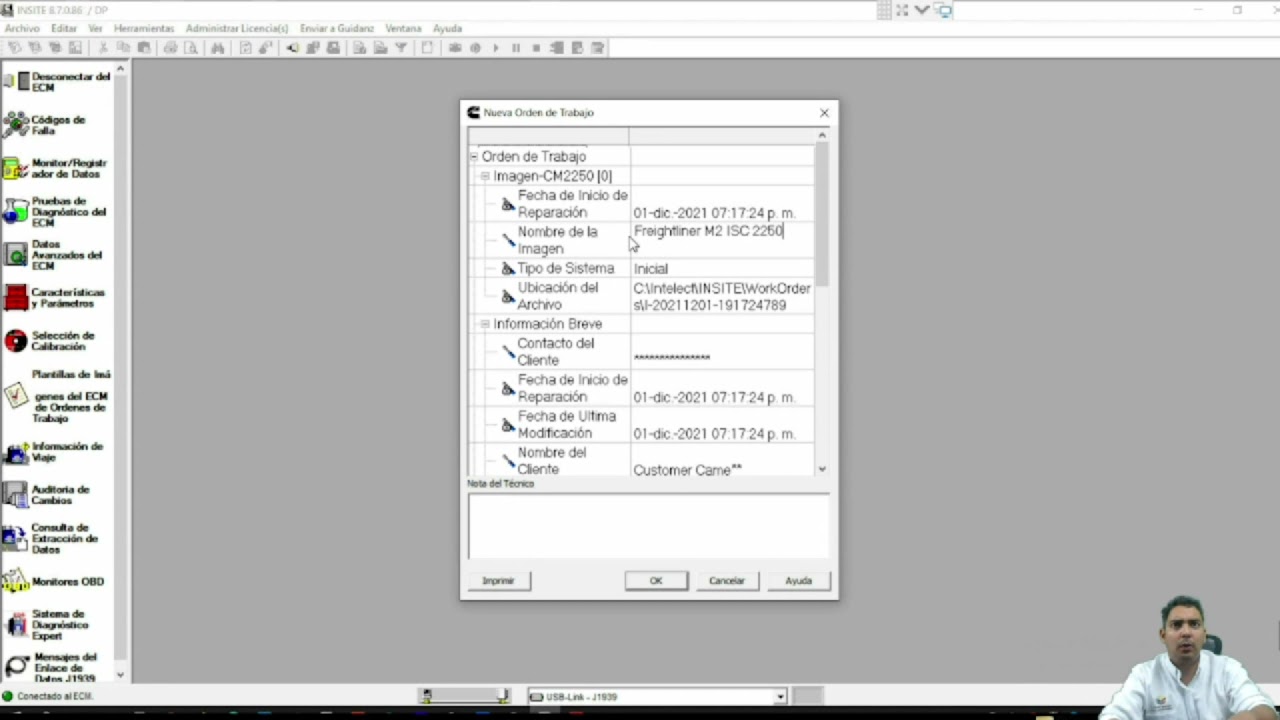1280x720 pixels.
Task: Click the Cancelar button
Action: [x=727, y=581]
